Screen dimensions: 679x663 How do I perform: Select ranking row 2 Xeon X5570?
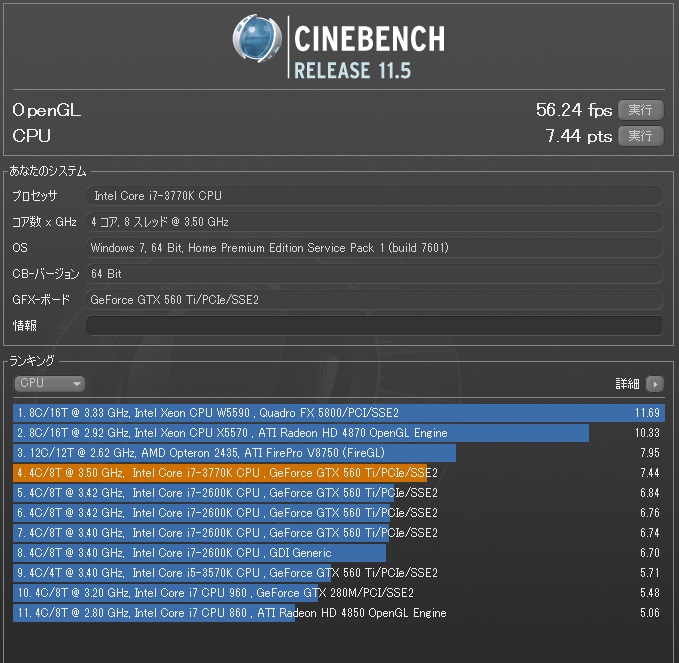(x=339, y=433)
